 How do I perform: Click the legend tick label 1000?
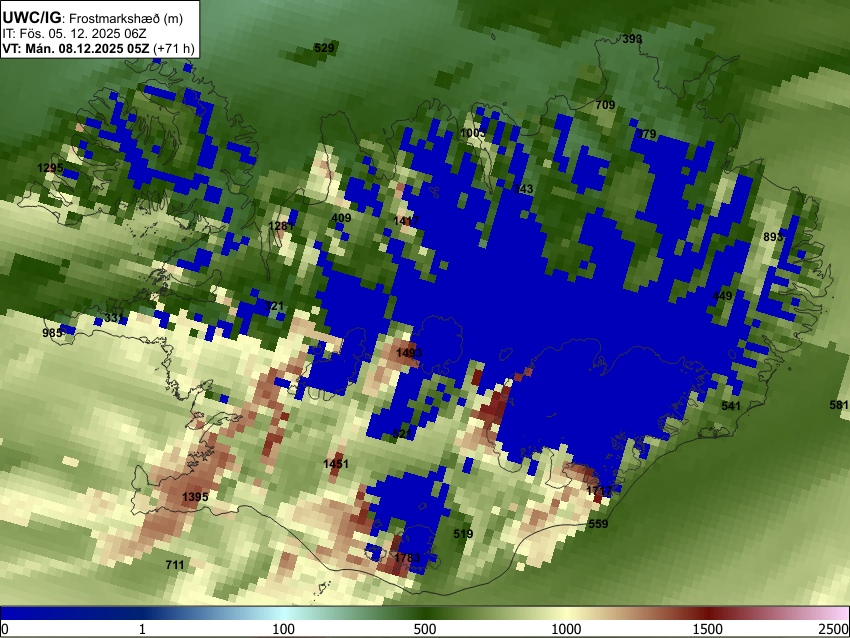[566, 629]
